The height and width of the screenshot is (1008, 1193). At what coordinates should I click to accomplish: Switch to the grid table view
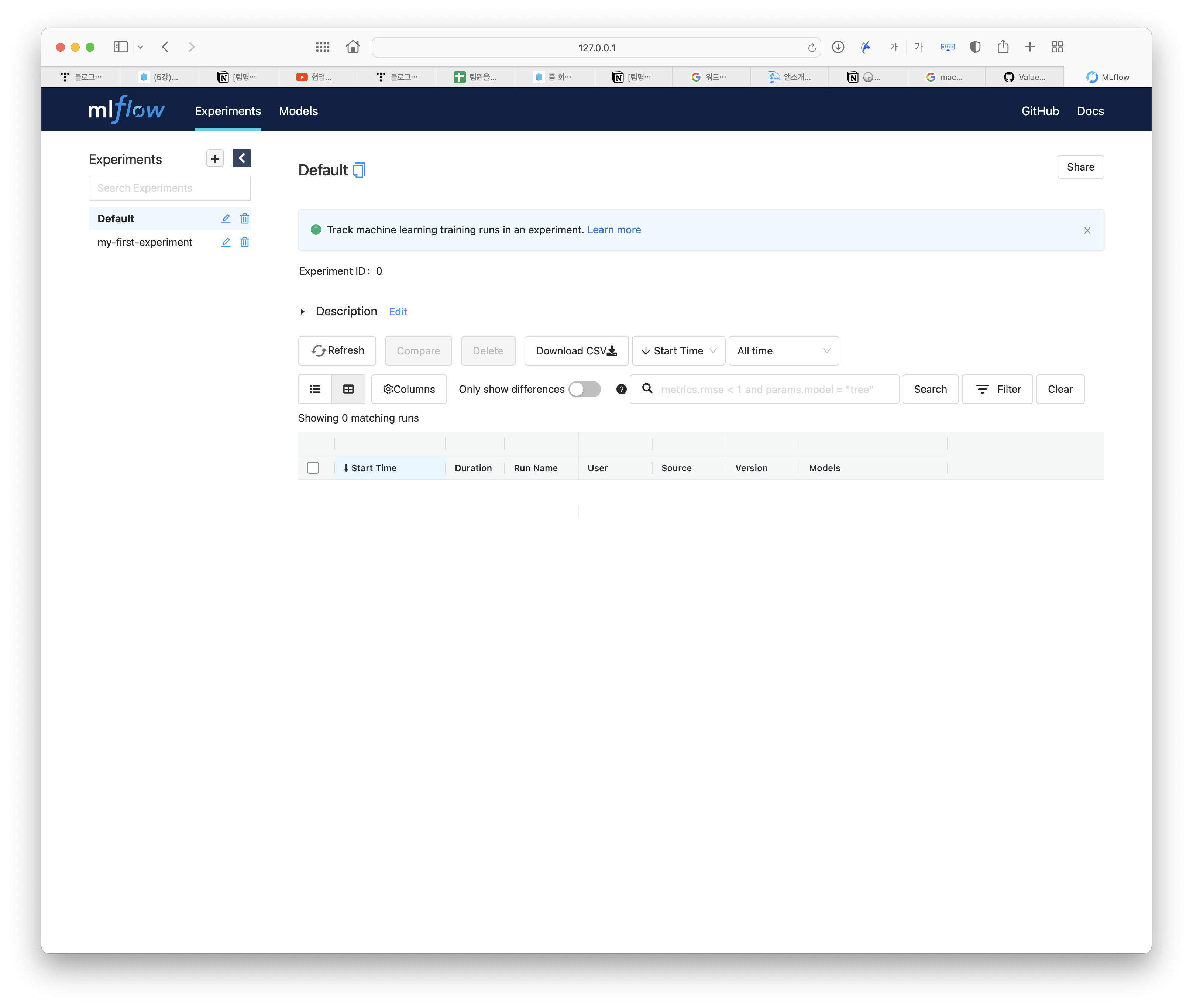[x=348, y=389]
